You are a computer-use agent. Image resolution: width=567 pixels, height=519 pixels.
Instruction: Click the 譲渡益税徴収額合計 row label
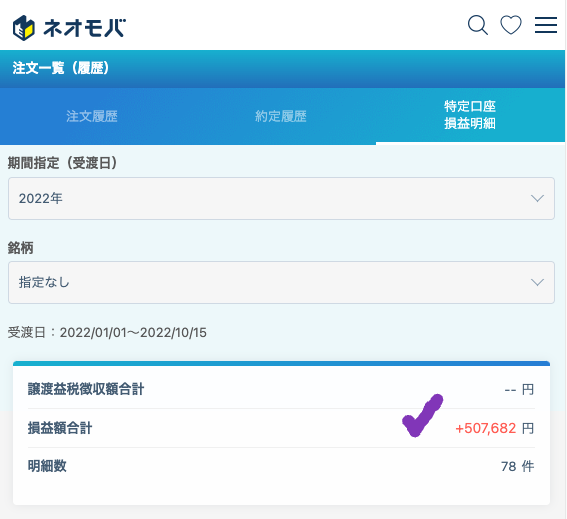click(x=86, y=389)
